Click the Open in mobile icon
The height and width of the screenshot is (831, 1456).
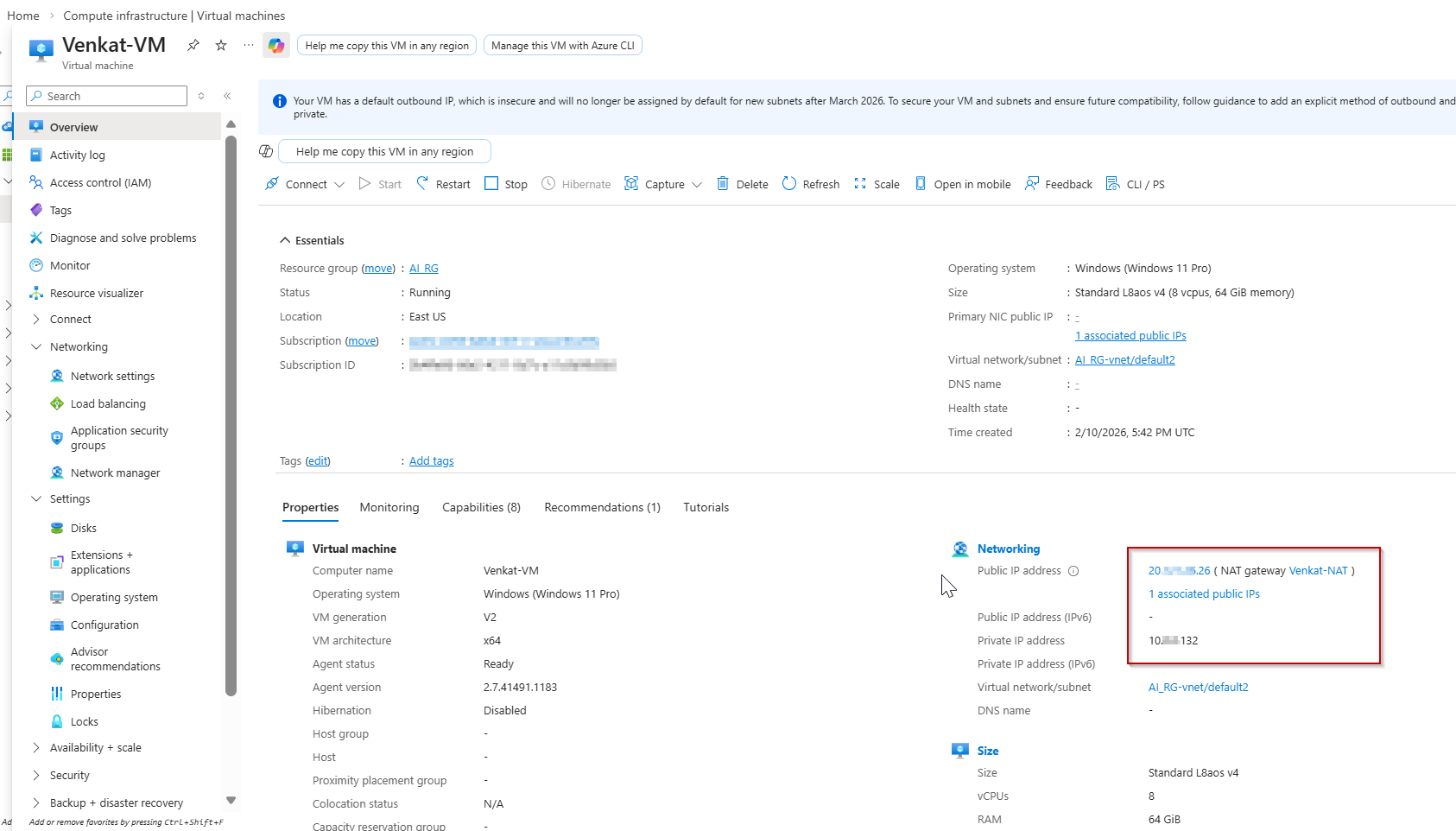point(921,183)
